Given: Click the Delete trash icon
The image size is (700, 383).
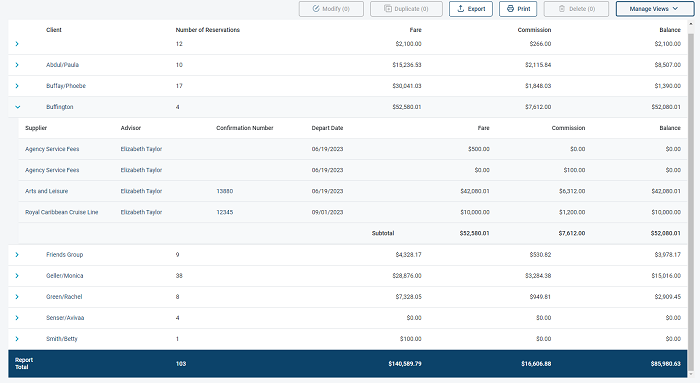Looking at the screenshot, I should (x=562, y=8).
